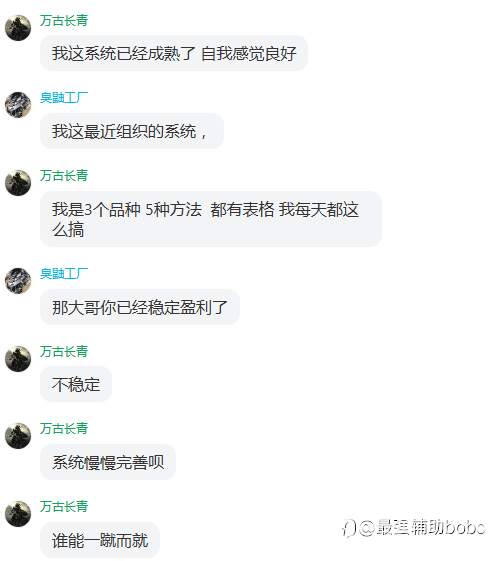Viewport: 492px width, 561px height.
Task: Click the message bubble 系统慢慢完善呗
Action: pyautogui.click(x=108, y=462)
